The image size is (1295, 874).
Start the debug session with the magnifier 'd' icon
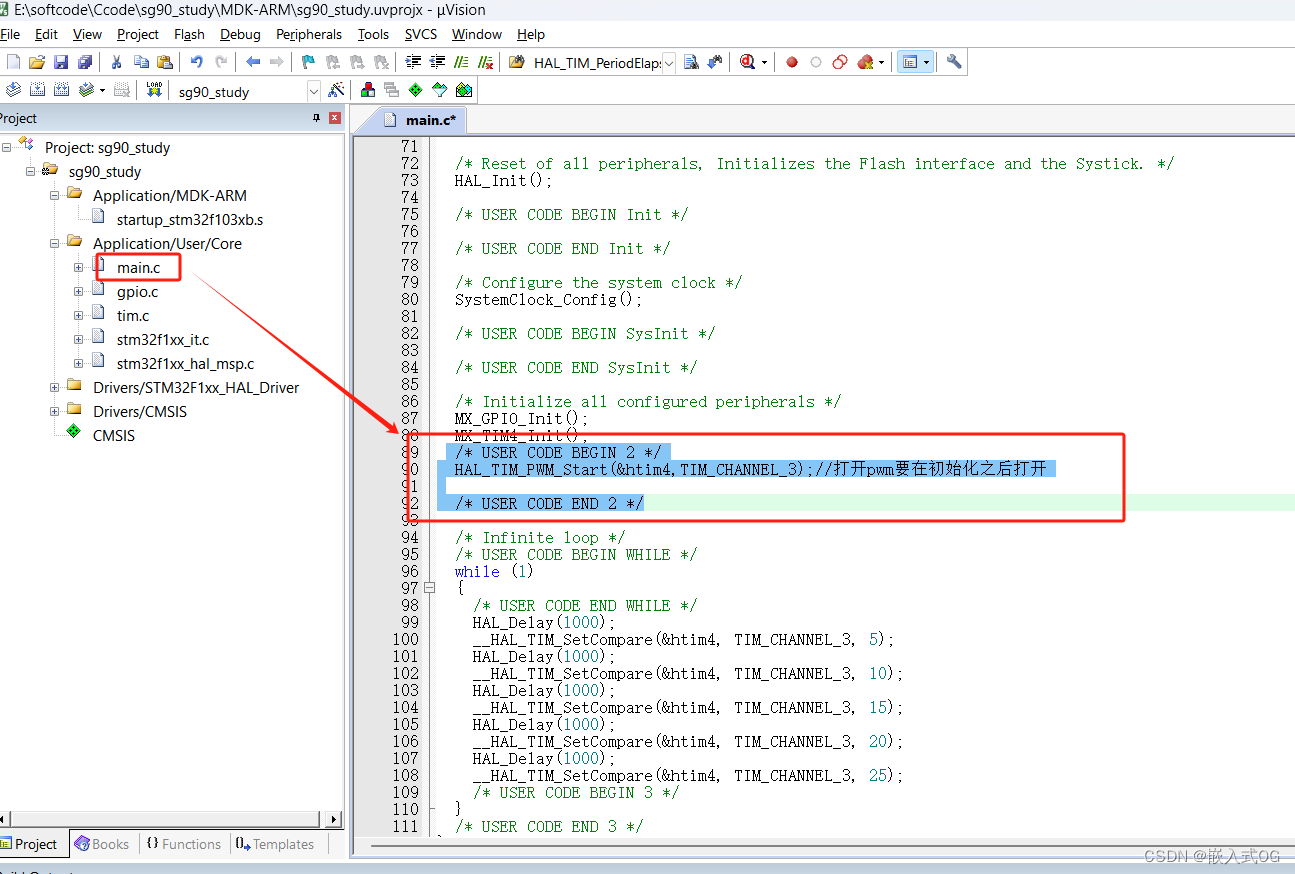coord(748,62)
